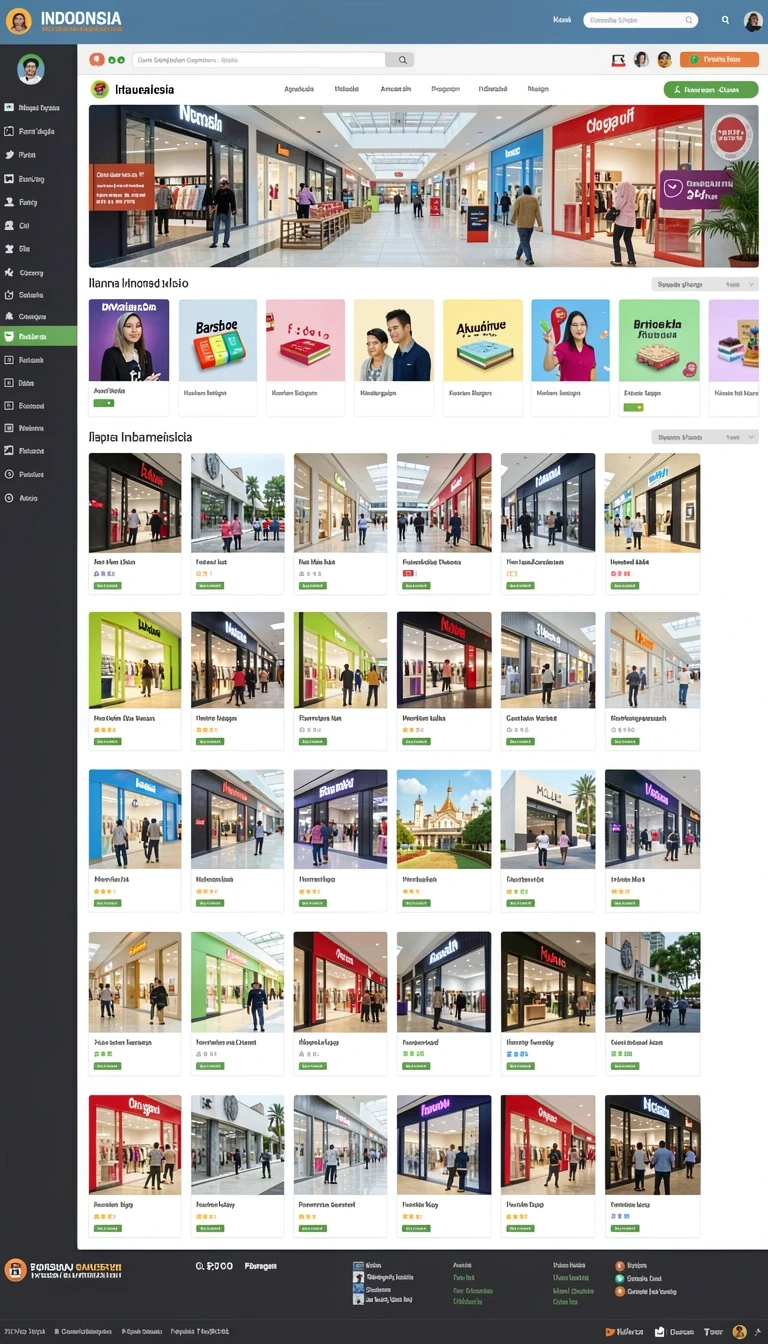This screenshot has height=1344, width=768.
Task: Click the orange avatar logo beside INDODNSIA
Action: 18,21
